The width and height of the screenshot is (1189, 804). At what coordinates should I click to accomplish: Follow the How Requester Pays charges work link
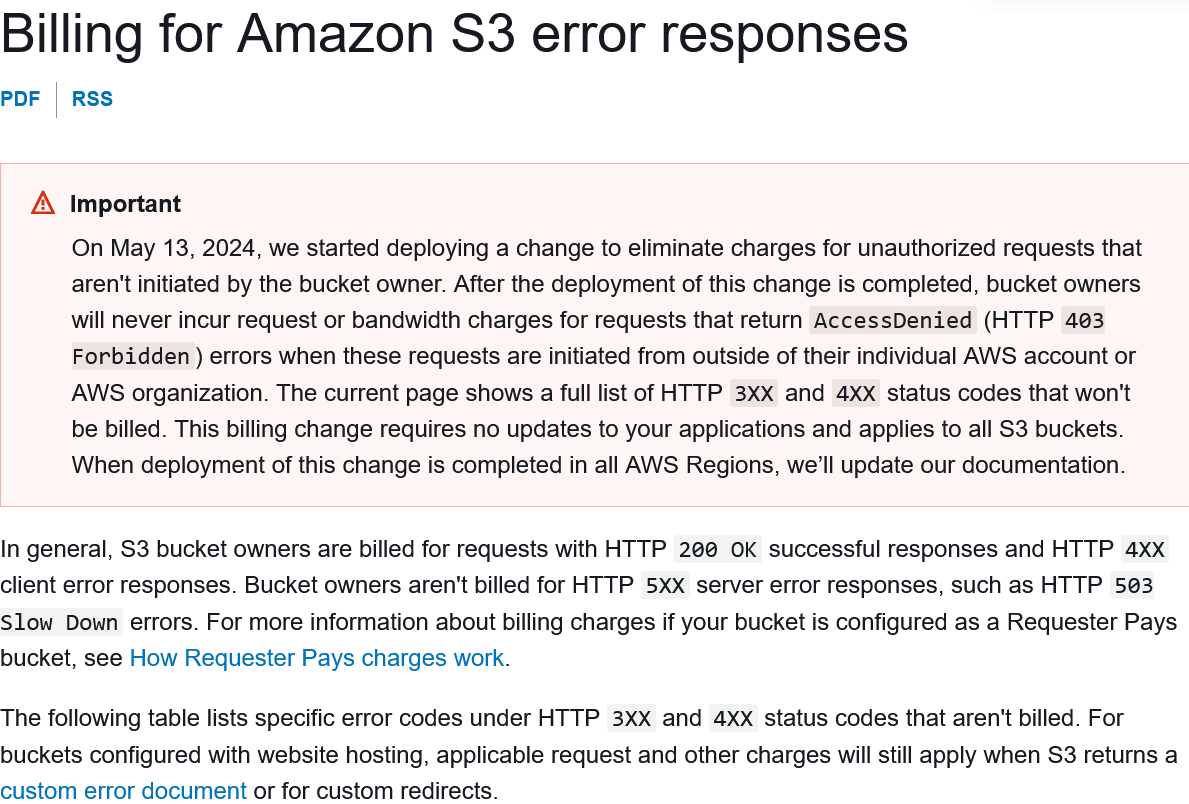click(317, 658)
